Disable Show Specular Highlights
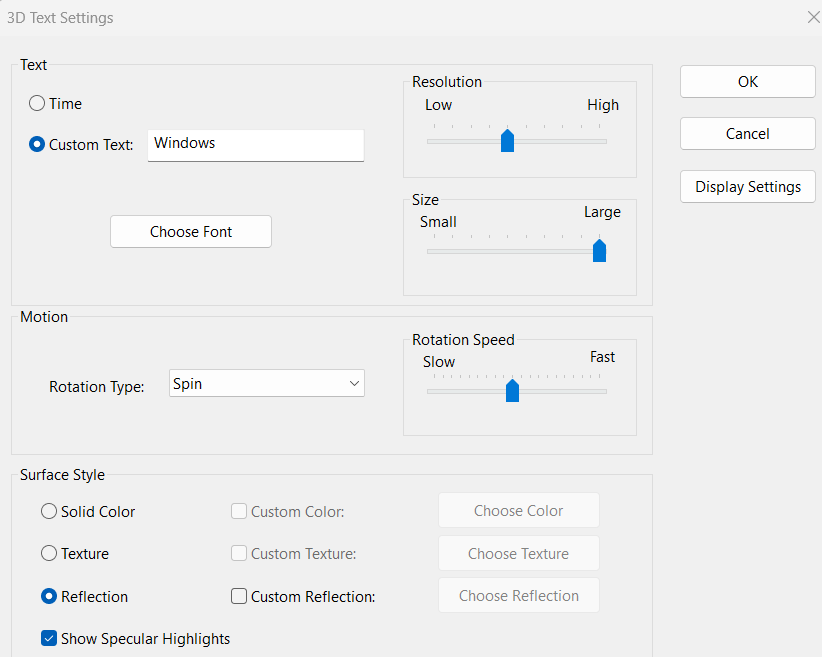 (x=49, y=638)
